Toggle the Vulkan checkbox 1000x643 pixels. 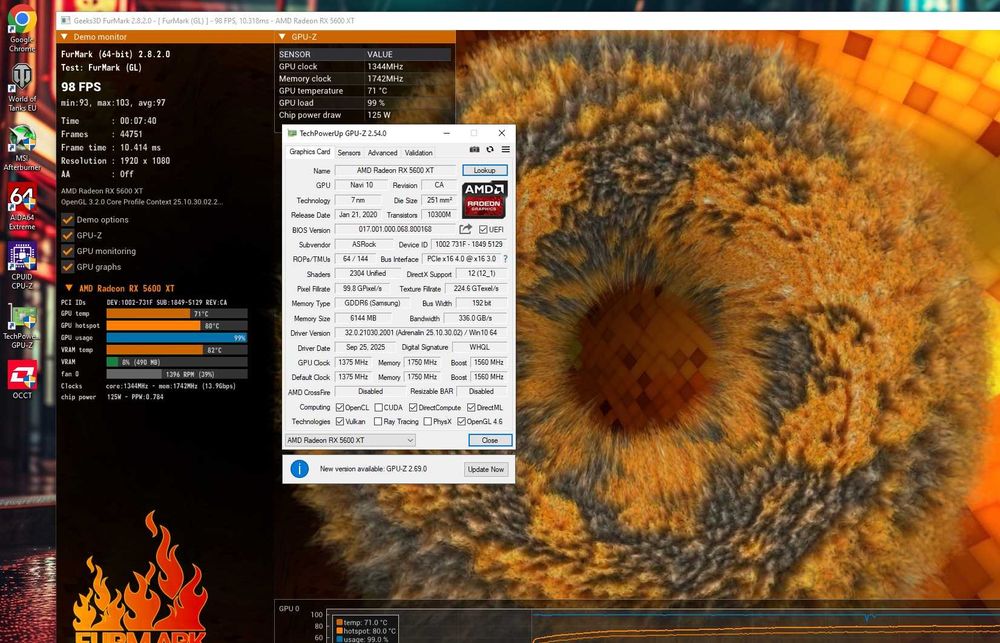point(340,422)
